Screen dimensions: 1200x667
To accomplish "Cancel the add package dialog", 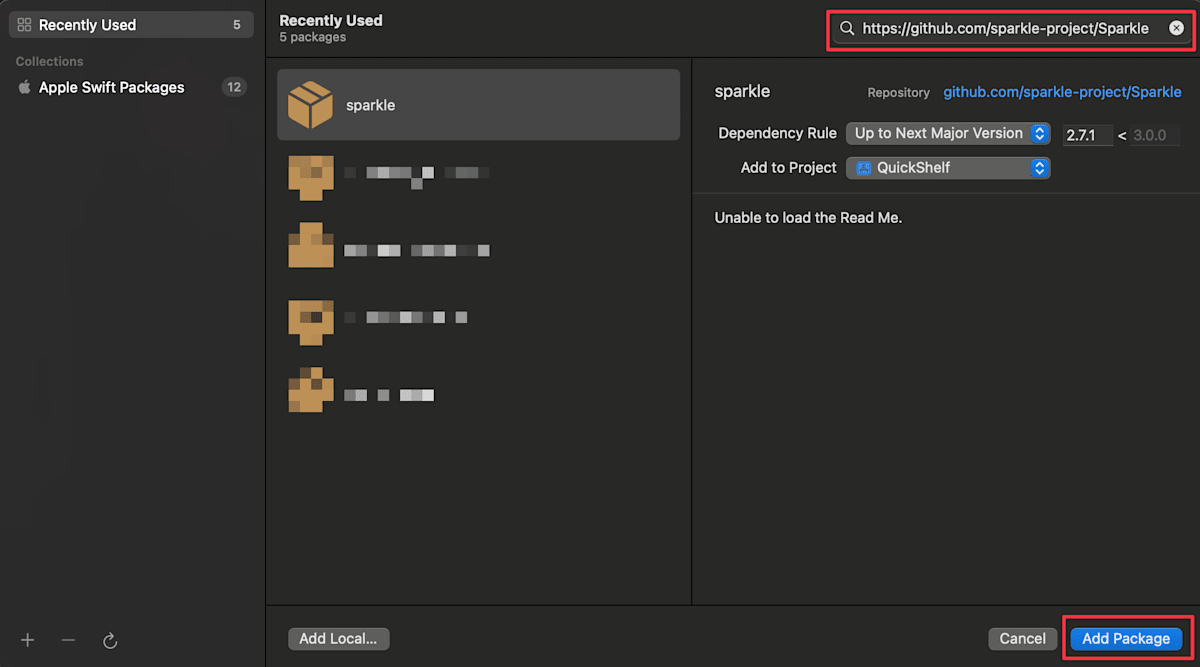I will [1023, 639].
